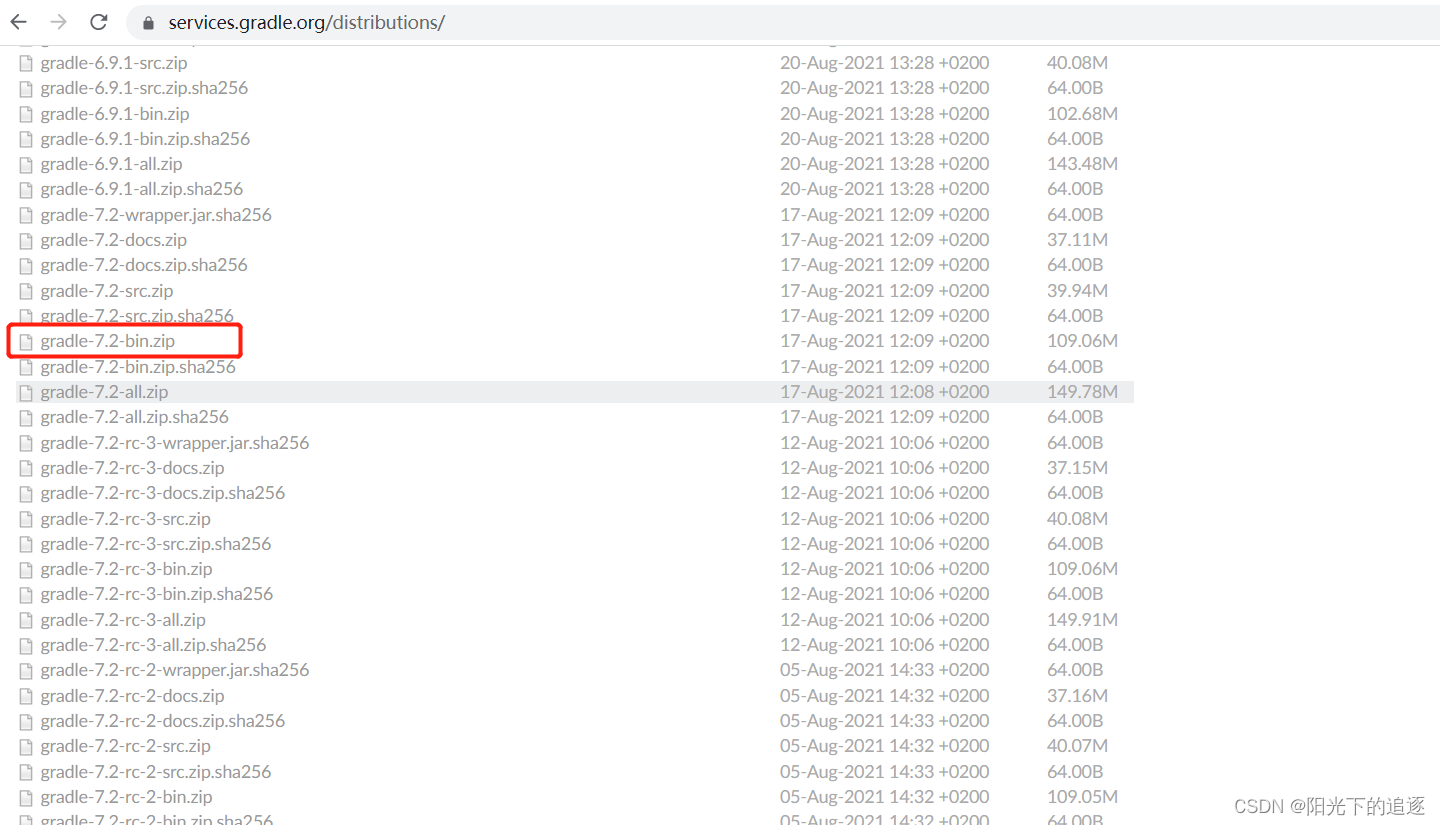This screenshot has width=1440, height=825.
Task: Click the 17-Aug-2021 12:08 +0200 date
Action: click(885, 392)
